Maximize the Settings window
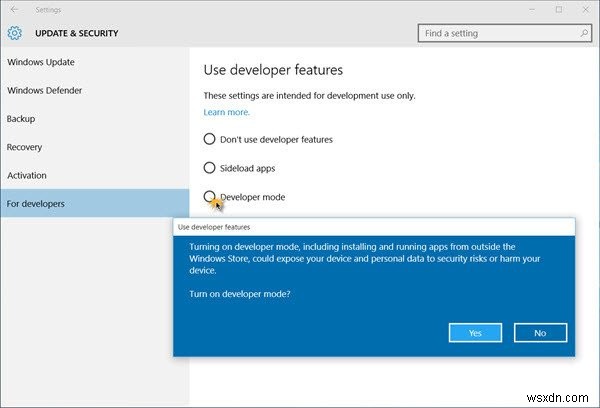The width and height of the screenshot is (600, 408). click(559, 10)
